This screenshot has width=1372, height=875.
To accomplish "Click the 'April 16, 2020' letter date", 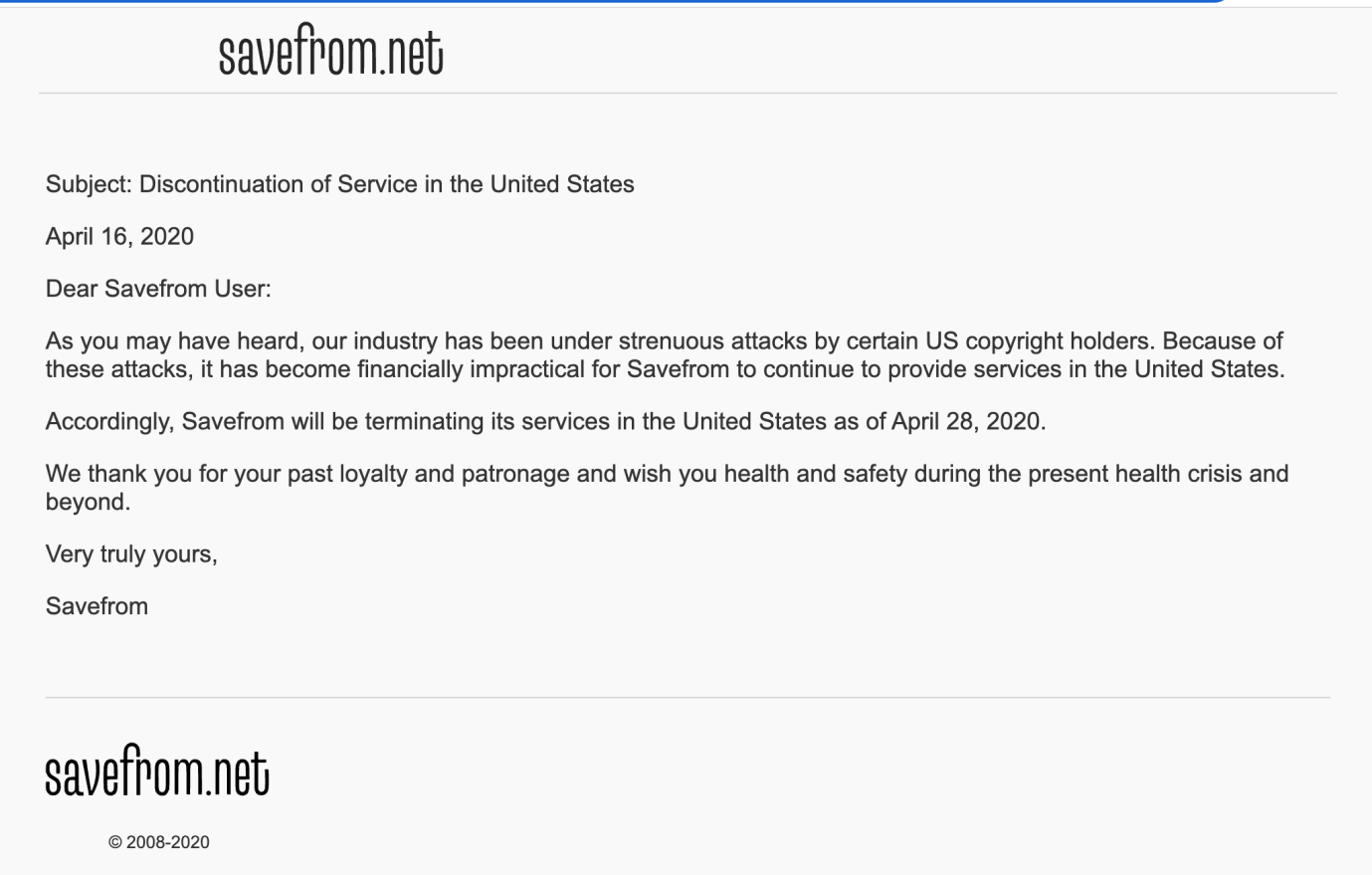I will (119, 237).
